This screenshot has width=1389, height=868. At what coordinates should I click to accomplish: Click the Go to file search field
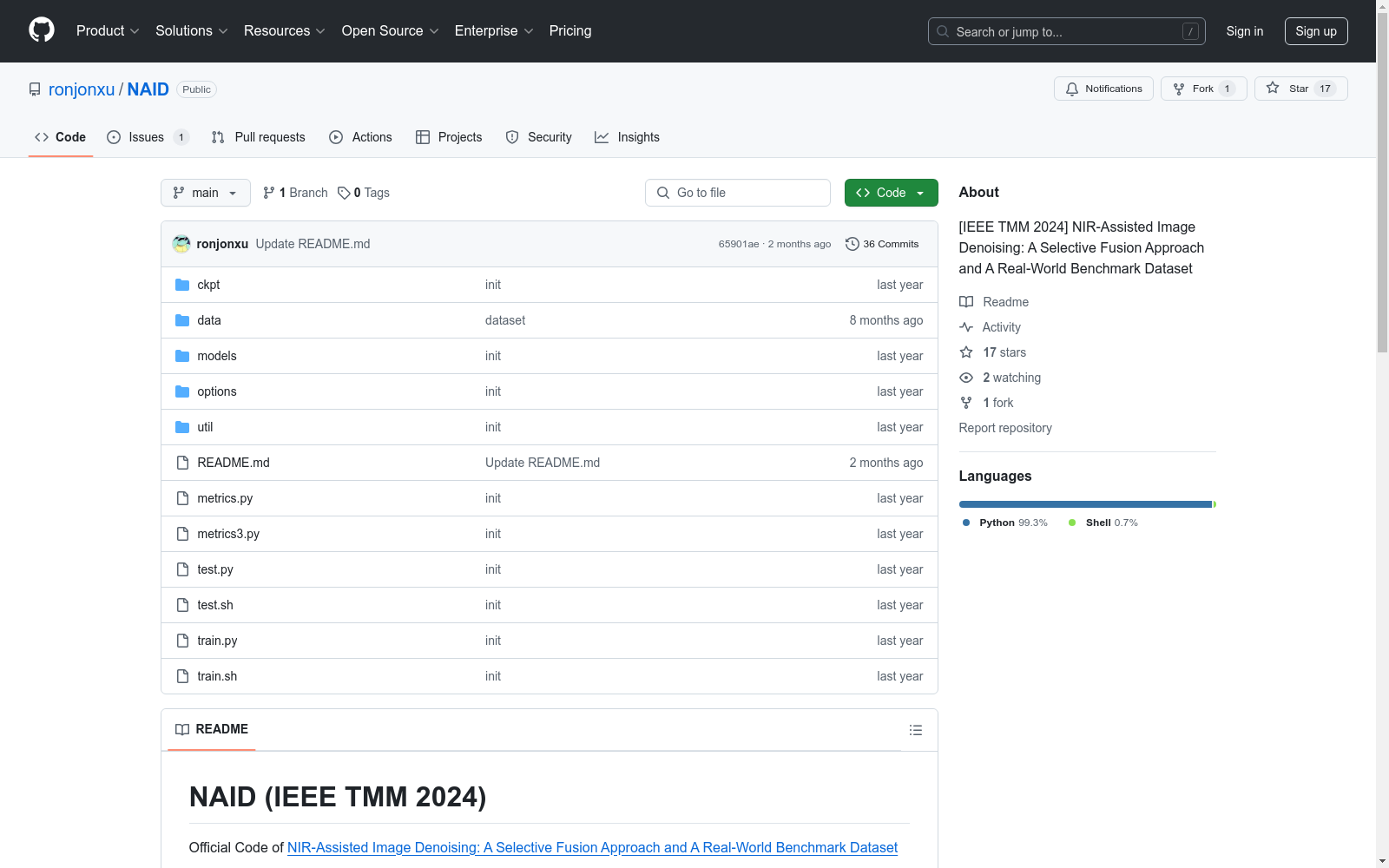(x=738, y=193)
